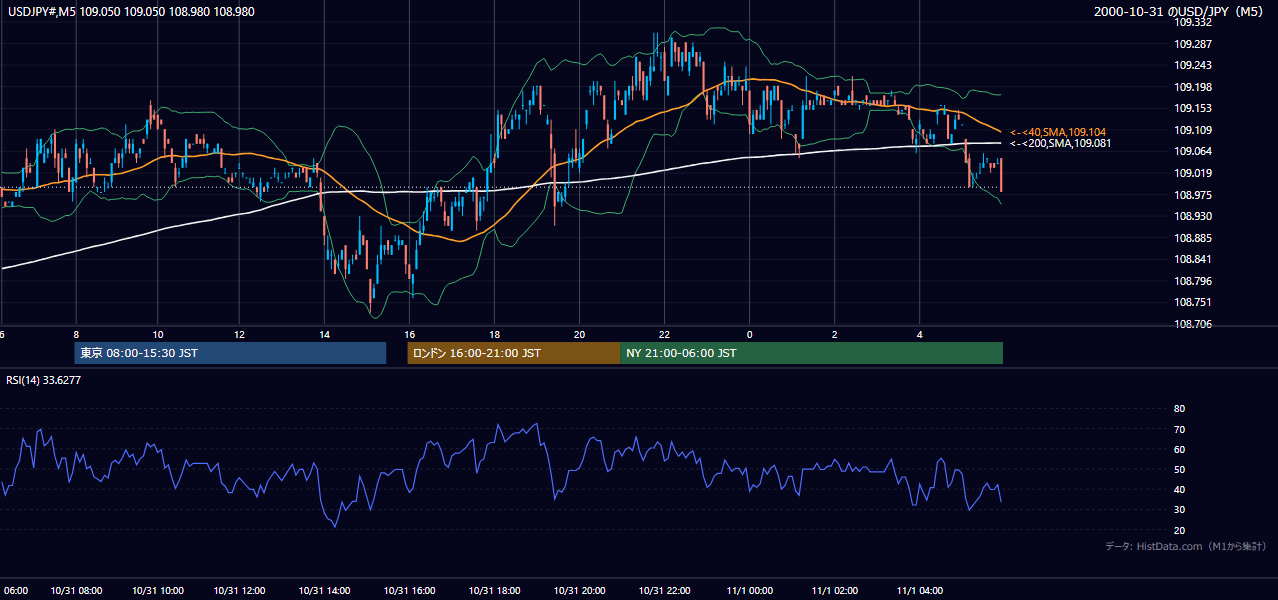Click the '10/31 20:00' time axis label

point(579,591)
